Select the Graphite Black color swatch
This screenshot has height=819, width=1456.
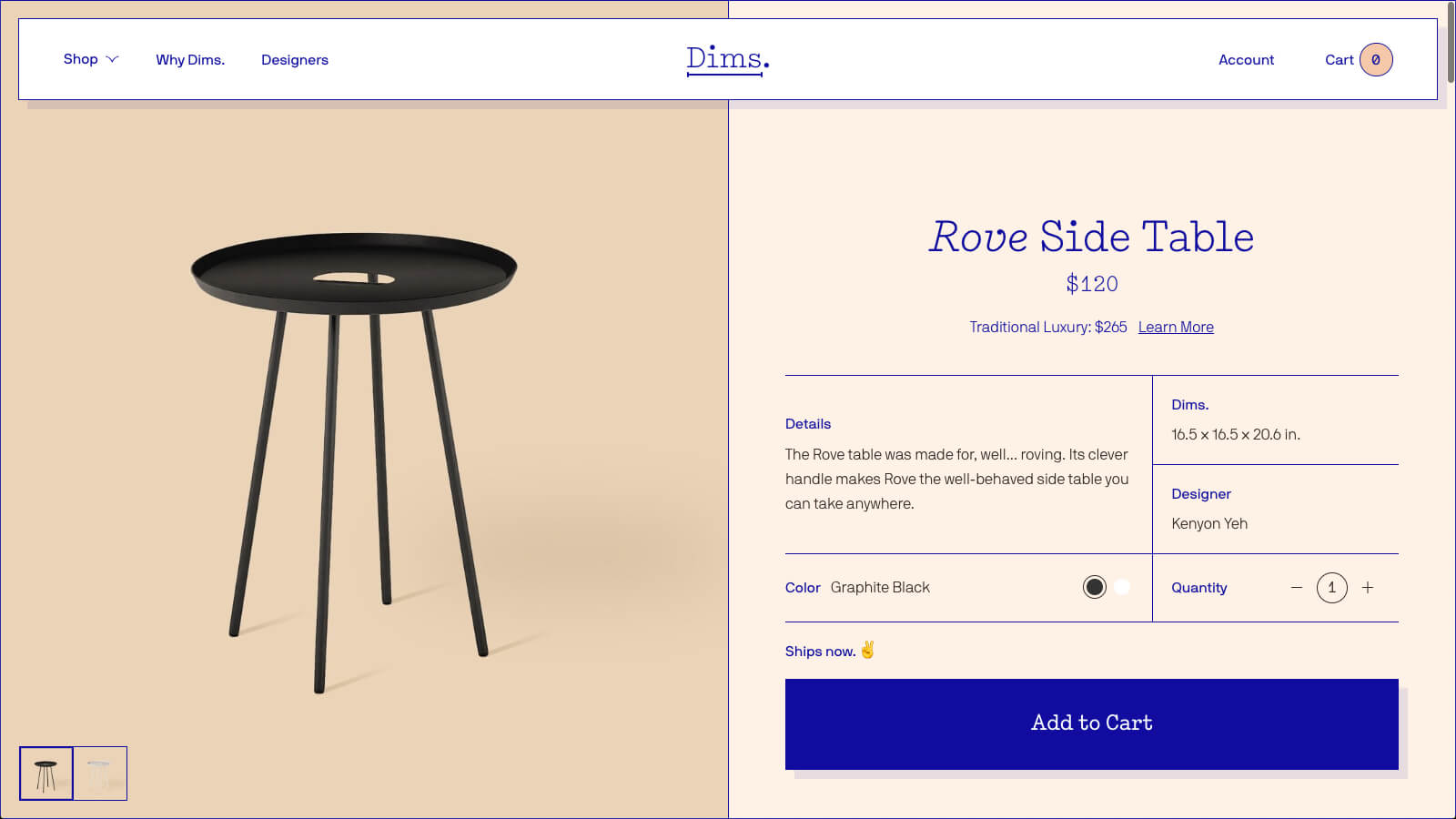(1095, 587)
